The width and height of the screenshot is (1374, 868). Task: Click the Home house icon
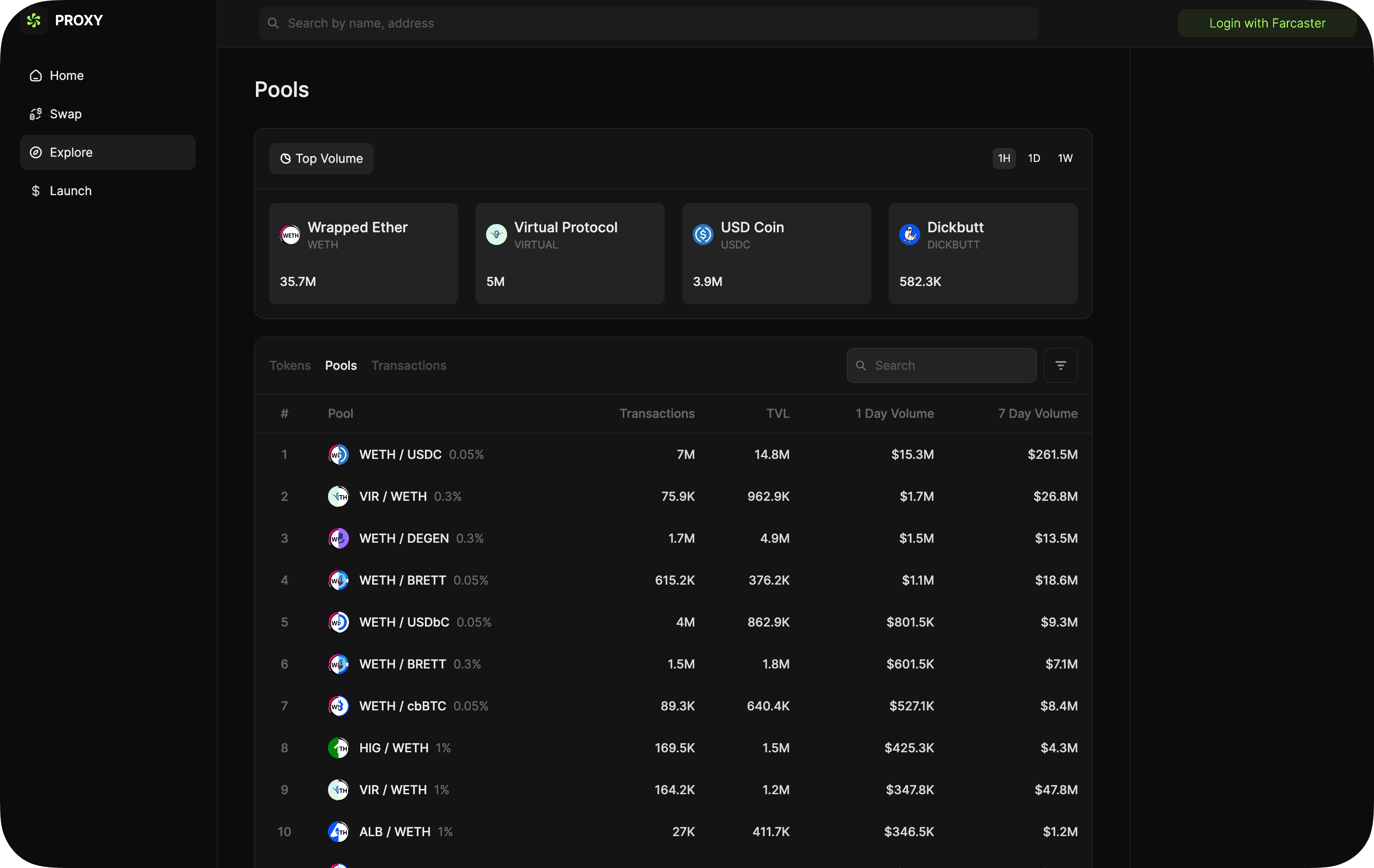coord(36,75)
